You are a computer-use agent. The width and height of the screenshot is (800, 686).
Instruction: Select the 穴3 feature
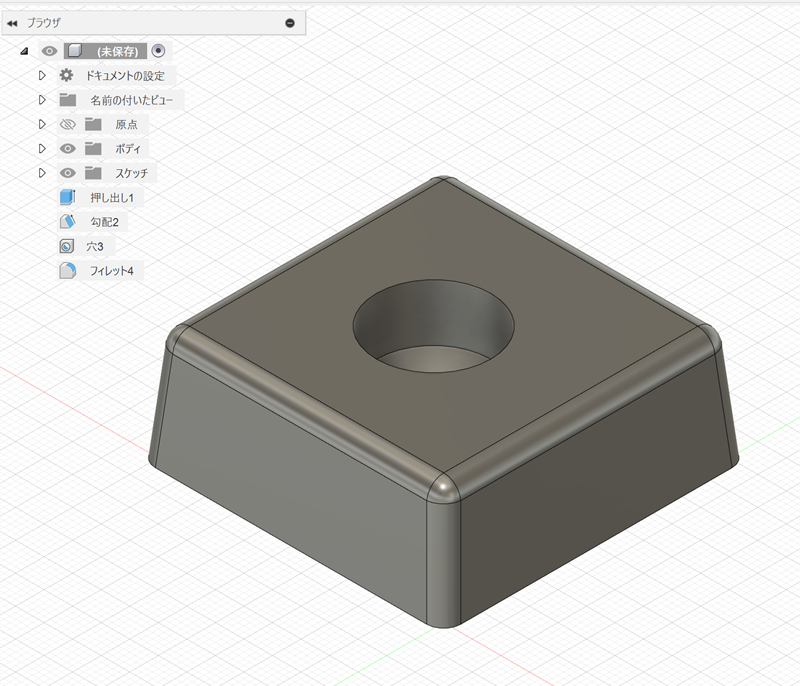click(x=95, y=247)
